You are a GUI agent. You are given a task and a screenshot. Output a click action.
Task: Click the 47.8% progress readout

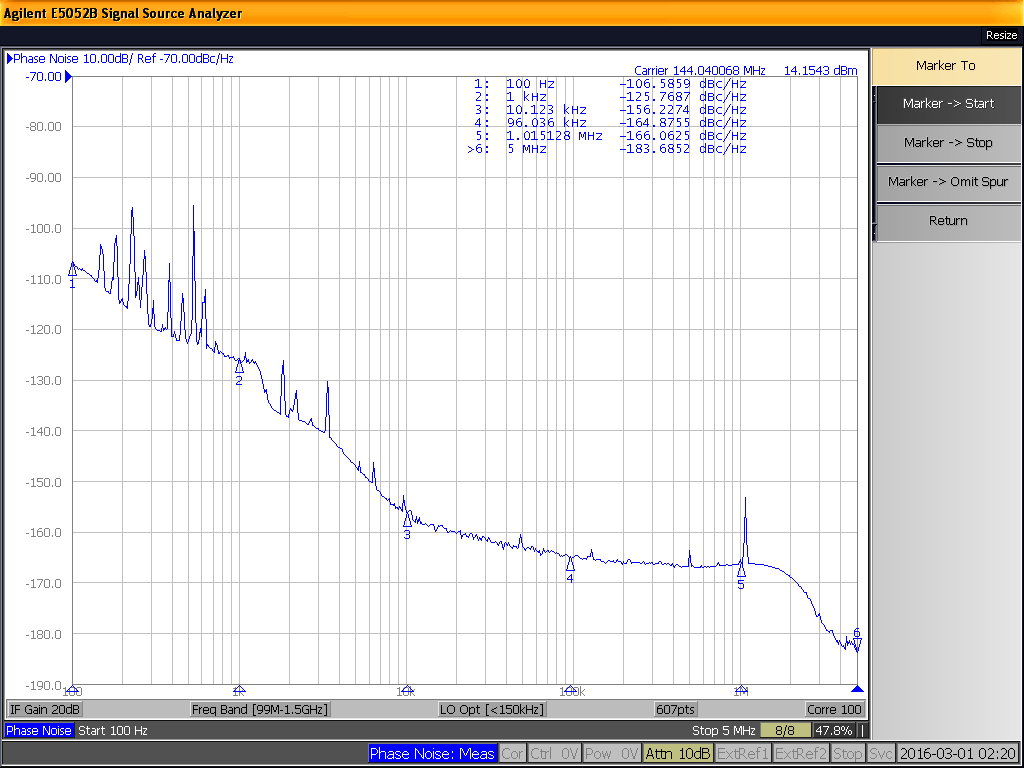[x=834, y=731]
